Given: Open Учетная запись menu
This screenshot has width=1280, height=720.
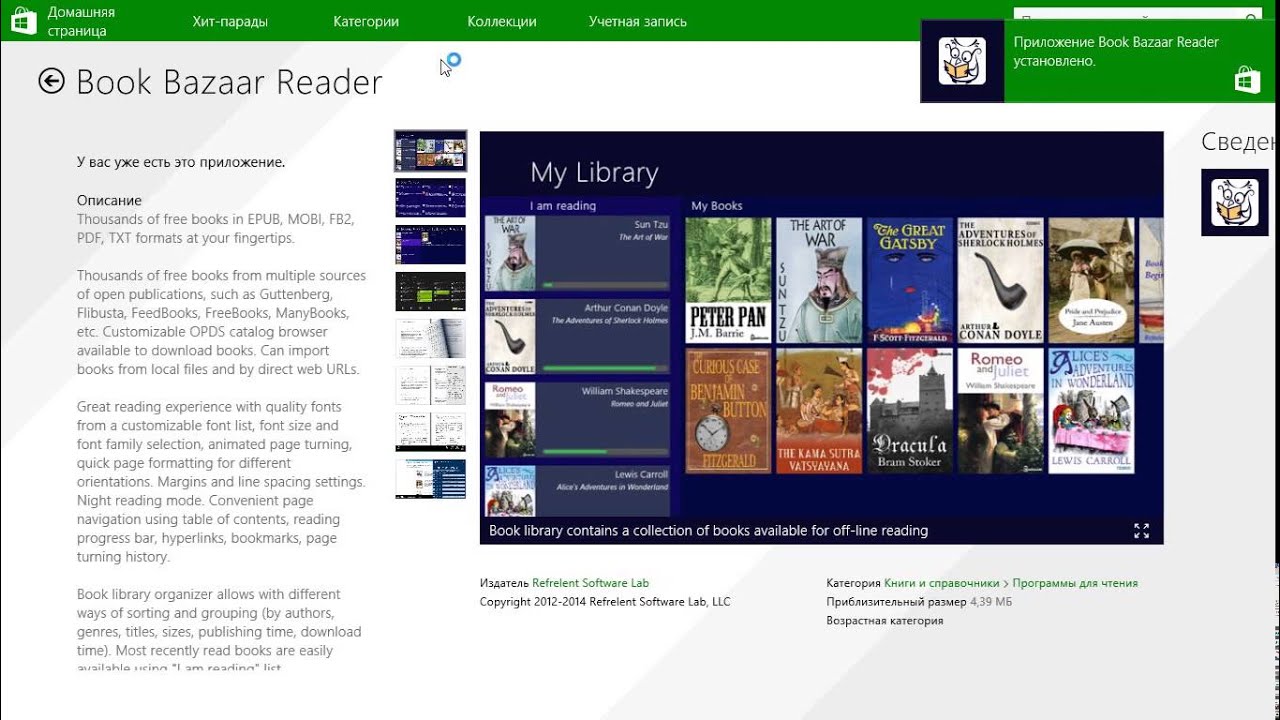Looking at the screenshot, I should click(x=638, y=21).
